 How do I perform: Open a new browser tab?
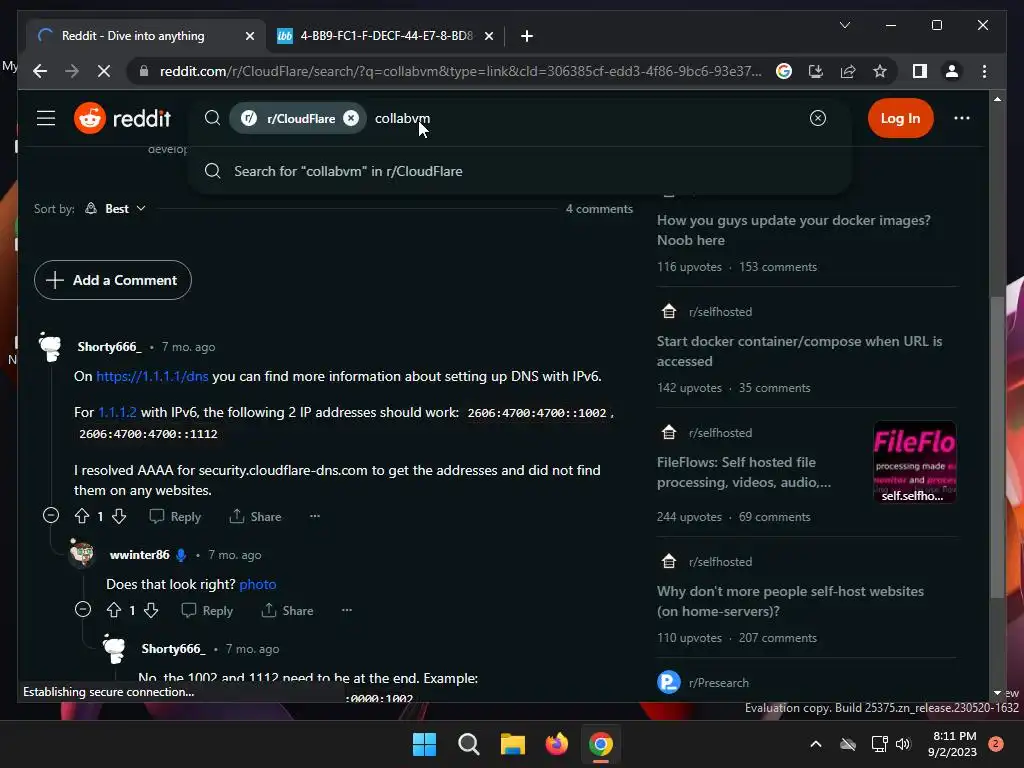pos(526,37)
